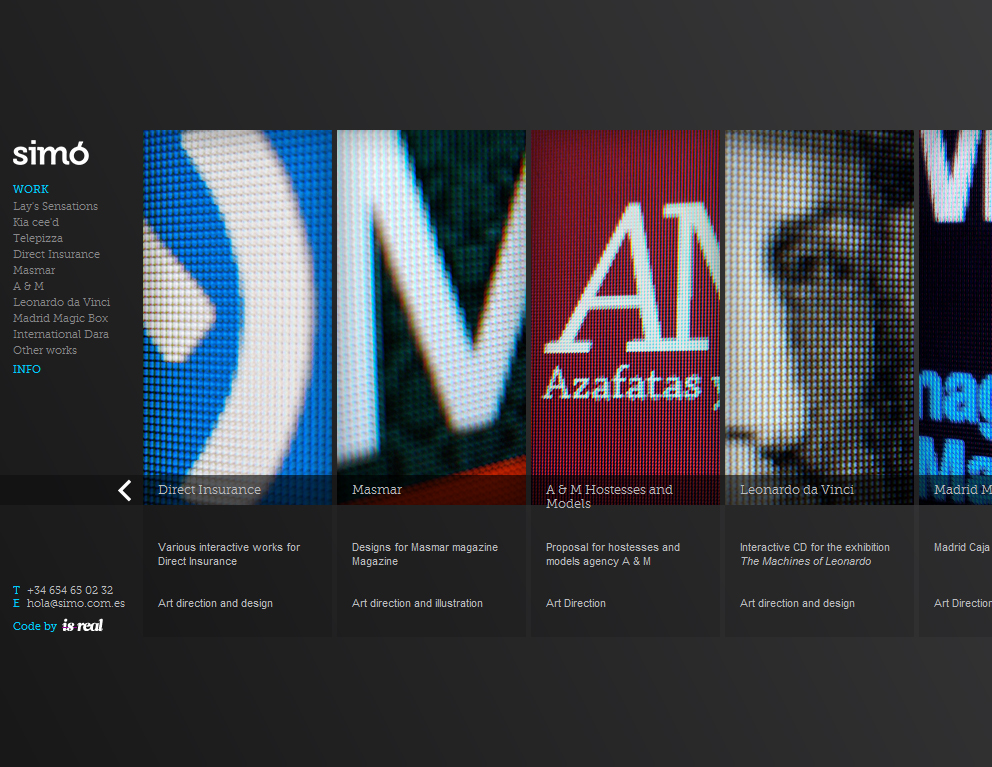
Task: Select Masmar in sidebar menu
Action: [x=34, y=270]
